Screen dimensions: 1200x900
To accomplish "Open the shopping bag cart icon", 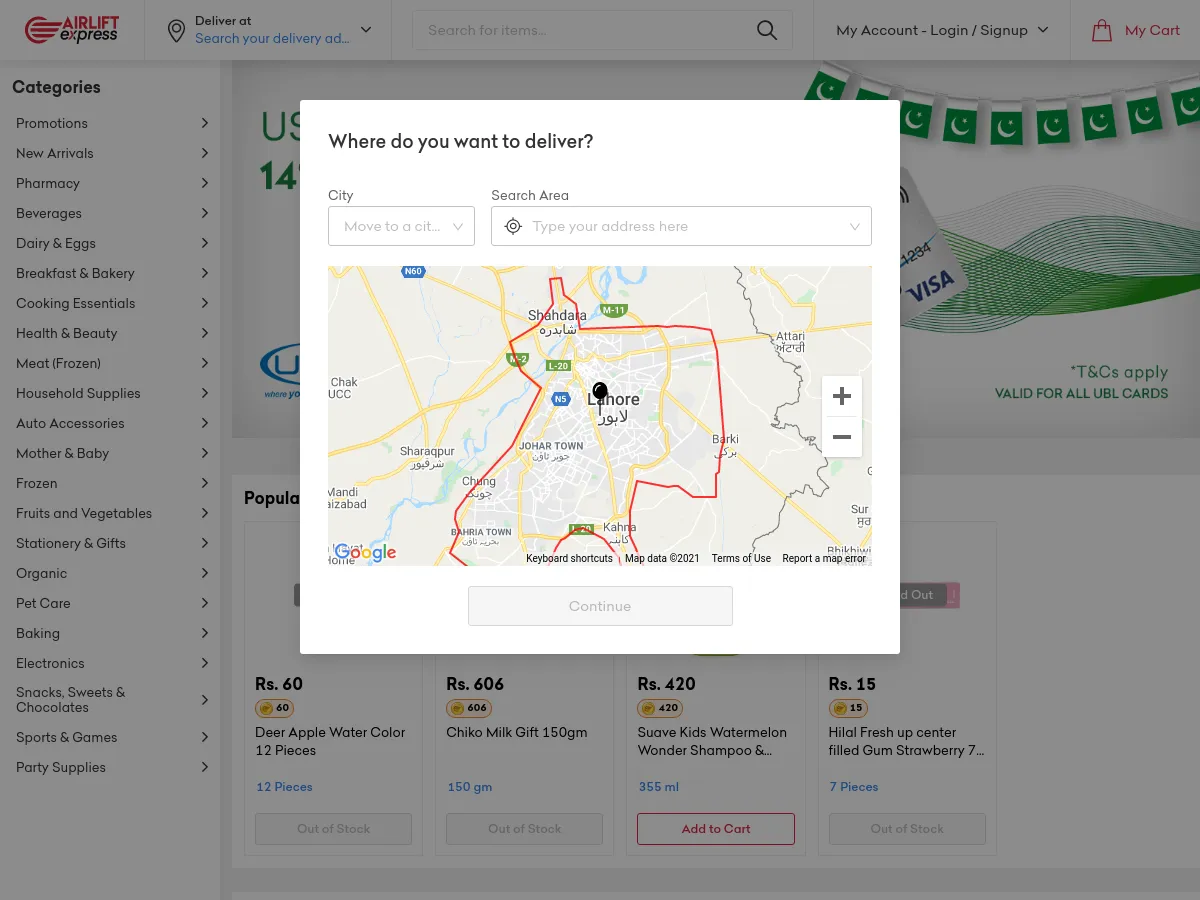I will tap(1102, 30).
